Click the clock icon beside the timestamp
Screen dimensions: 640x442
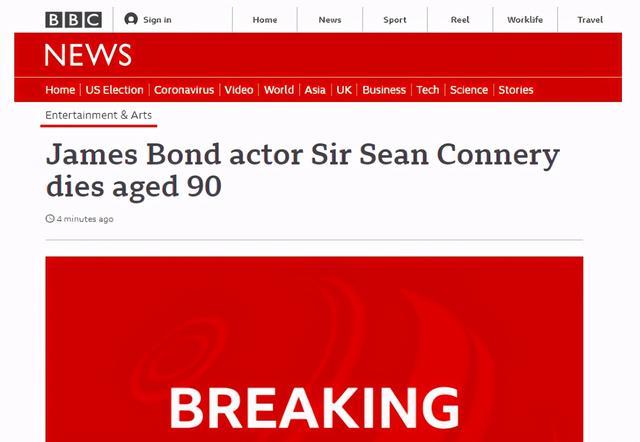click(50, 219)
